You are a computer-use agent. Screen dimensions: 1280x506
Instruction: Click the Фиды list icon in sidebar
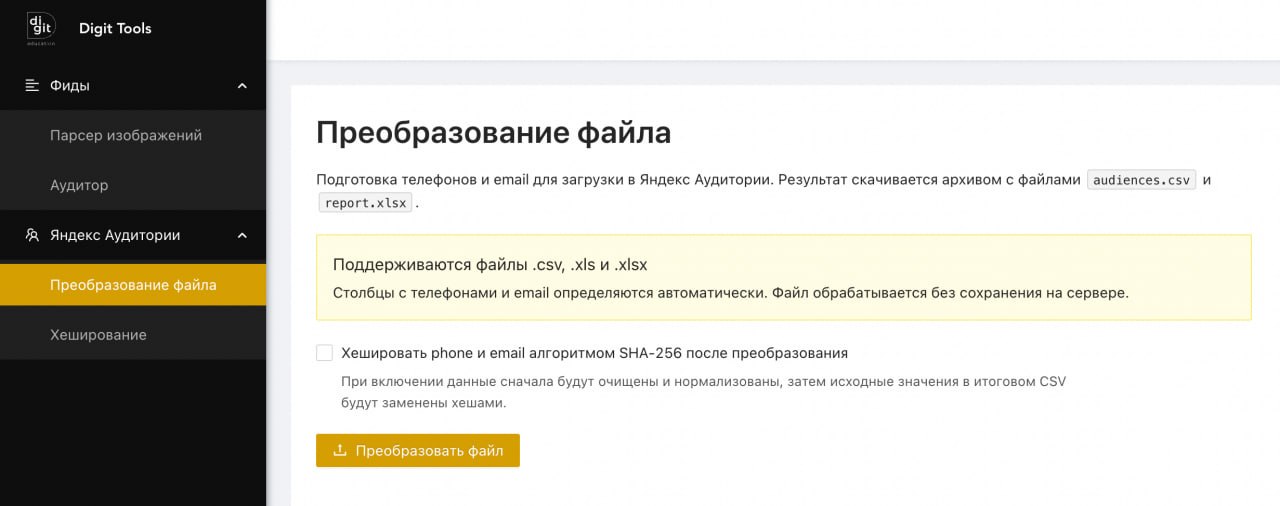point(32,85)
